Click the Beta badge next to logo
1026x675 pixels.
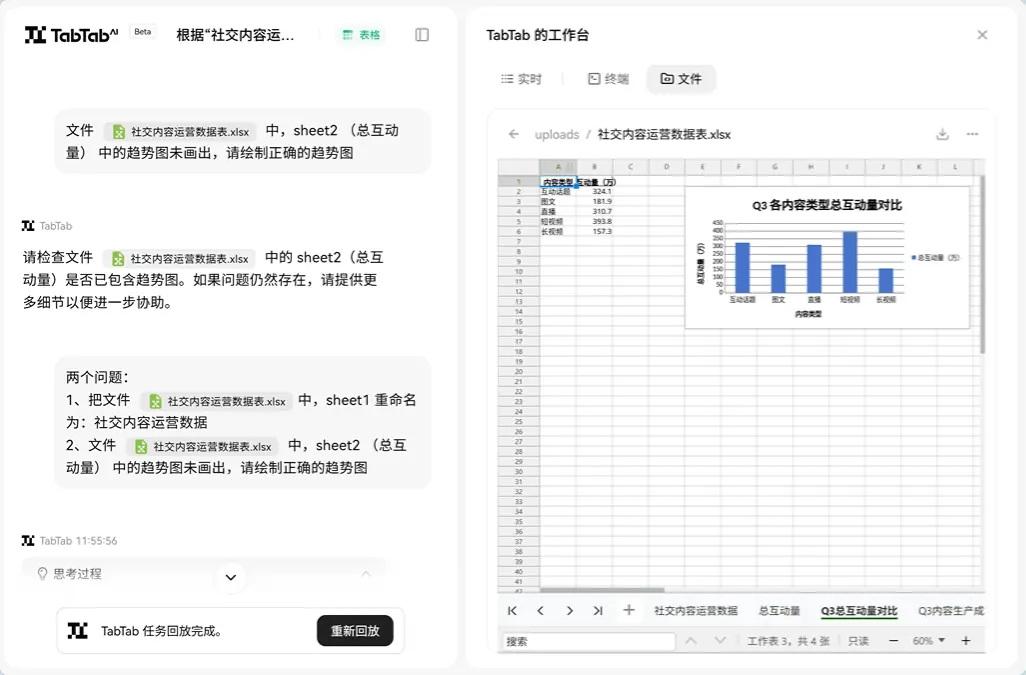pos(143,31)
